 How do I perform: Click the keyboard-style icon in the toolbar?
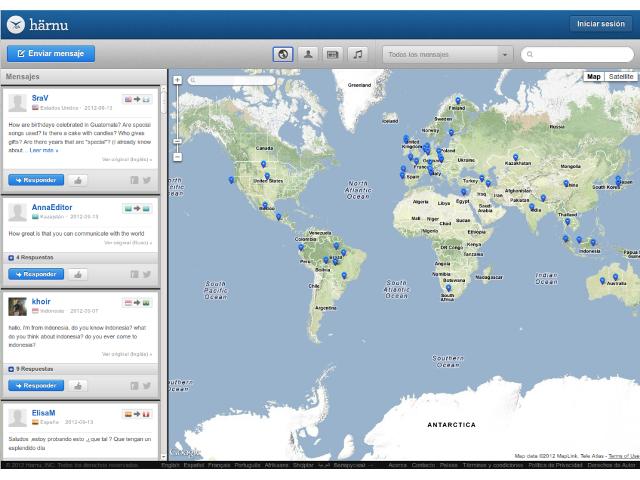333,54
